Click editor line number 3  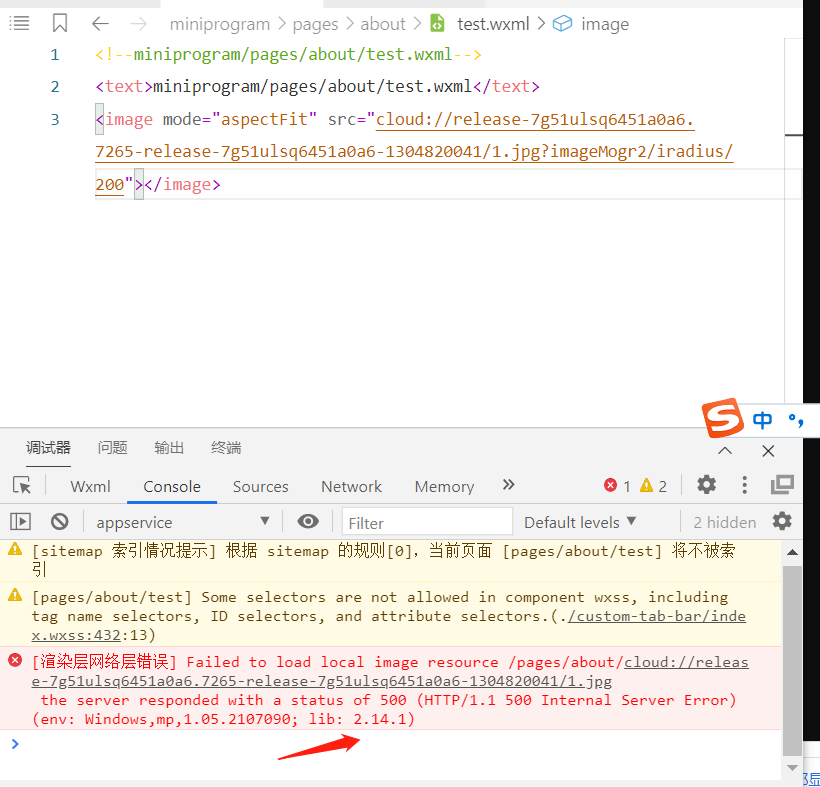[x=55, y=120]
